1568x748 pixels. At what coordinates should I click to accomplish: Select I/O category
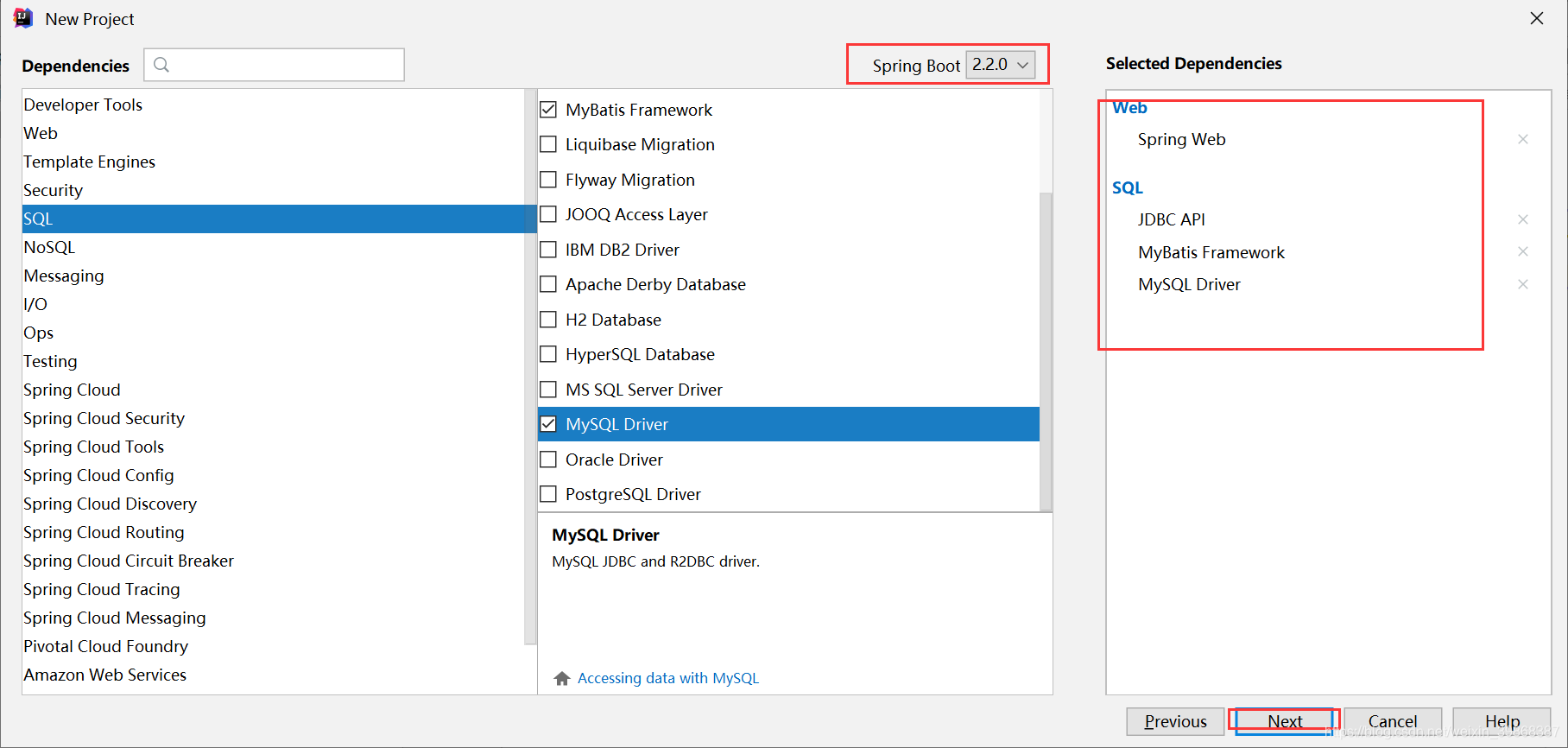(x=273, y=304)
